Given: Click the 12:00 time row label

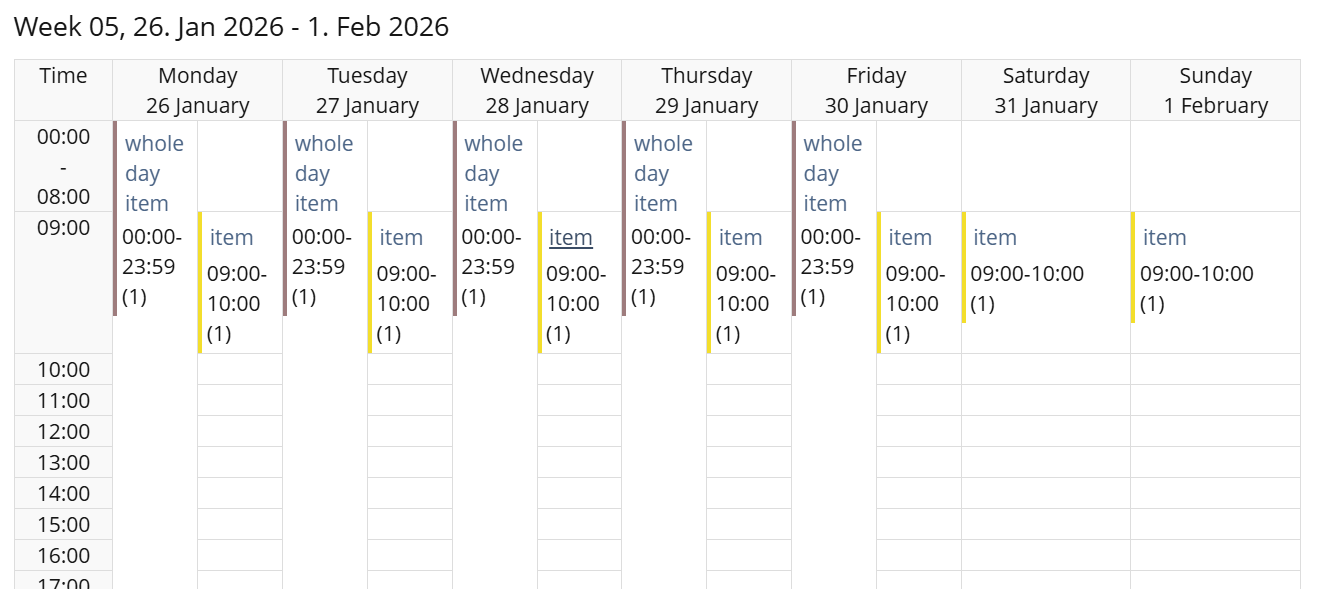Looking at the screenshot, I should click(64, 432).
